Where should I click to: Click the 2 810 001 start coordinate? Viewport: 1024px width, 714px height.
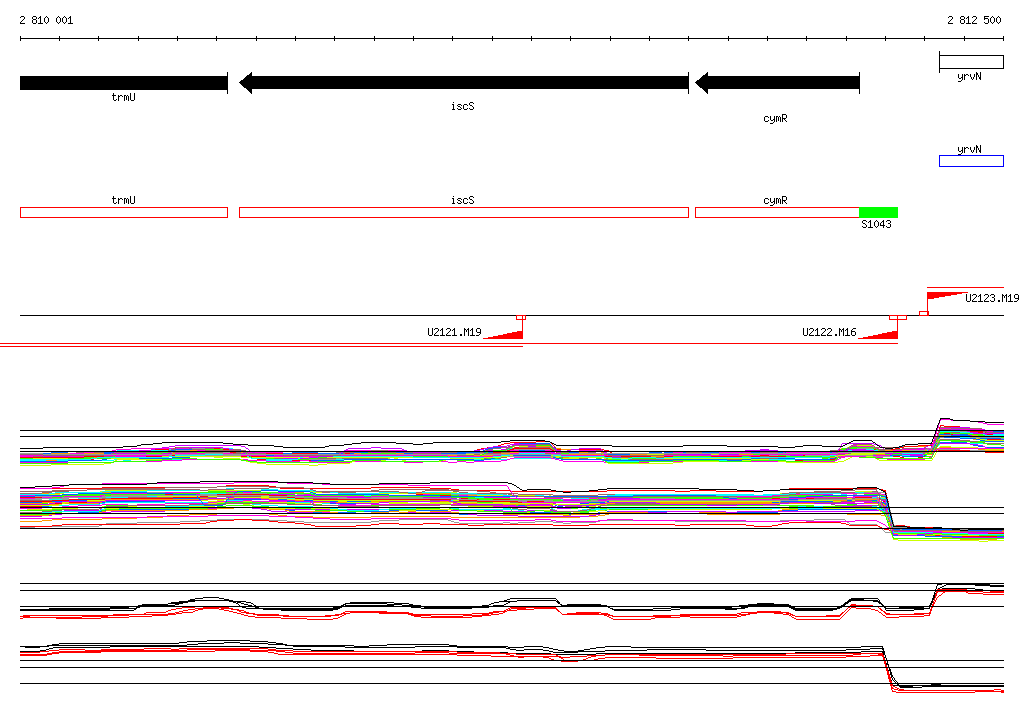coord(46,20)
